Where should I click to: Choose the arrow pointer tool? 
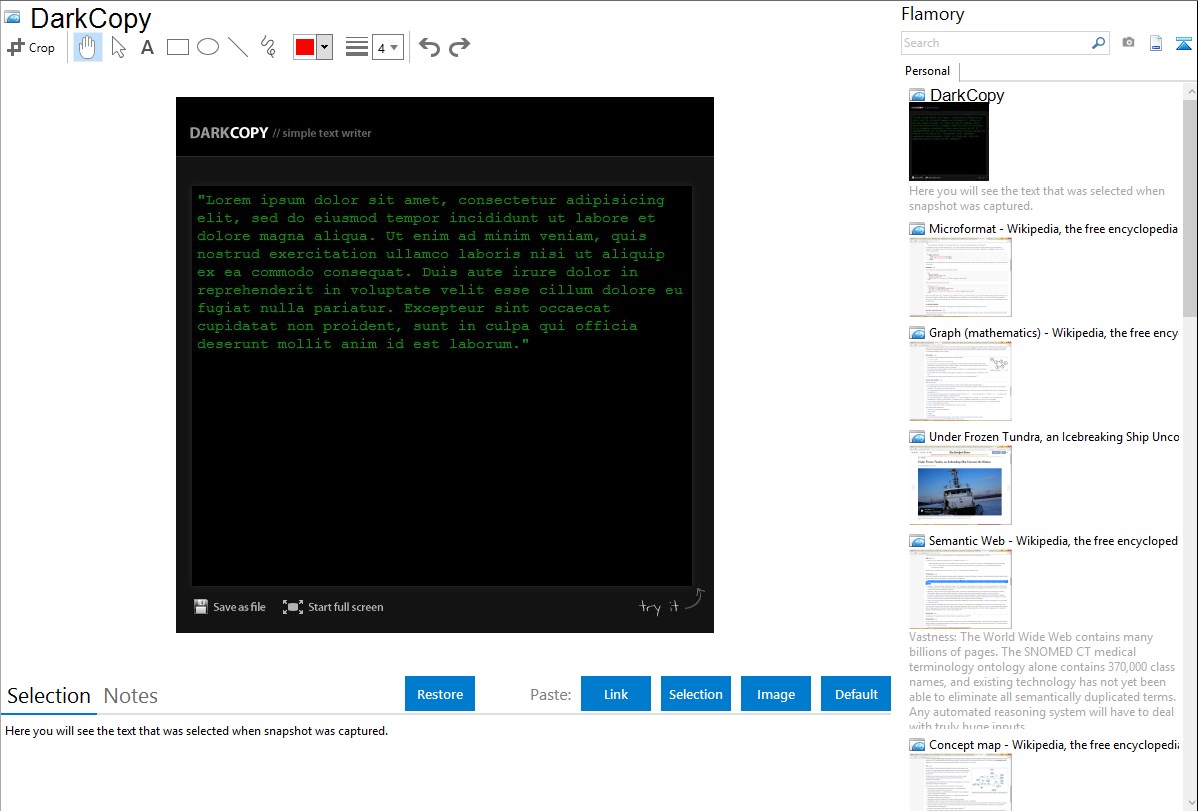[118, 47]
